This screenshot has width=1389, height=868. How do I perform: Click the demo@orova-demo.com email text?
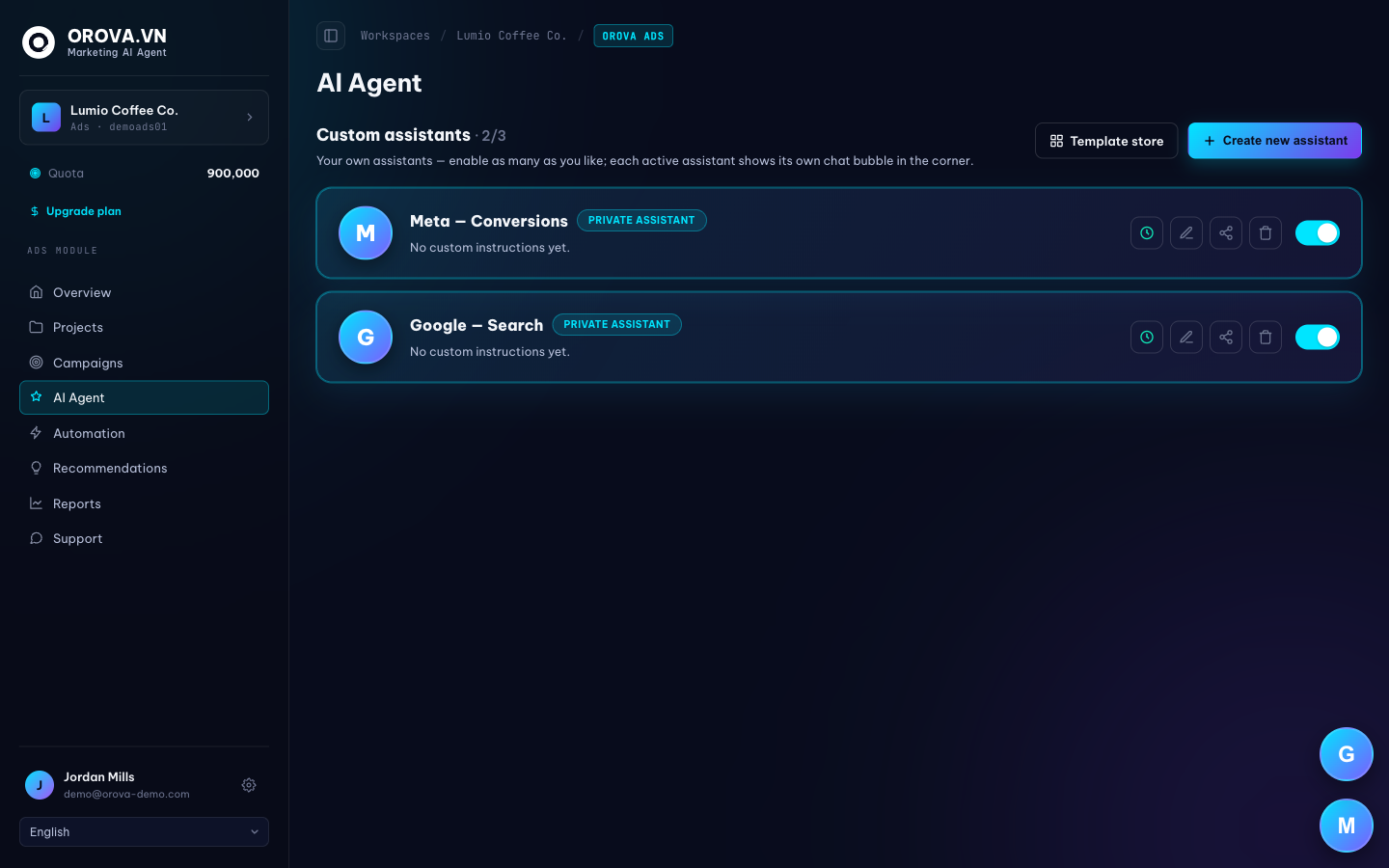126,795
